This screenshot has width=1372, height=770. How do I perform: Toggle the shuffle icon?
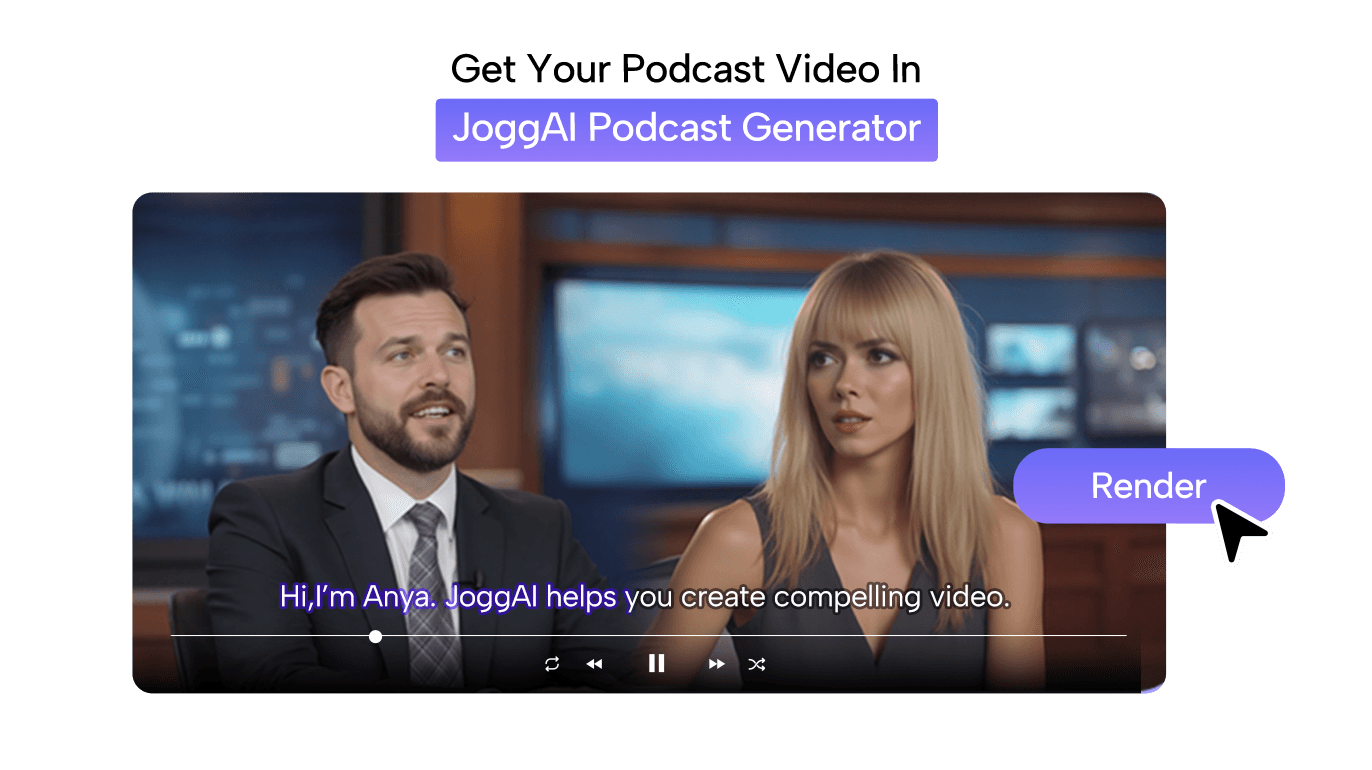pos(757,664)
